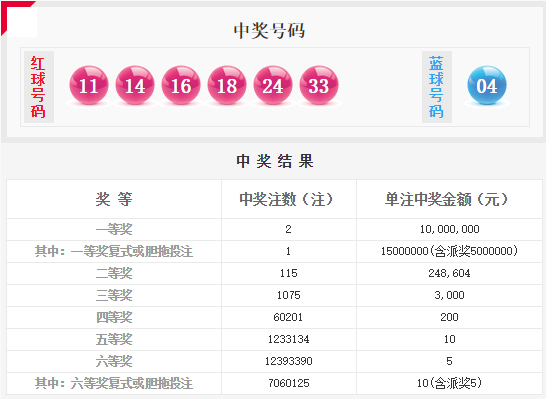Click the second prize count 115
546x399 pixels.
coord(288,273)
